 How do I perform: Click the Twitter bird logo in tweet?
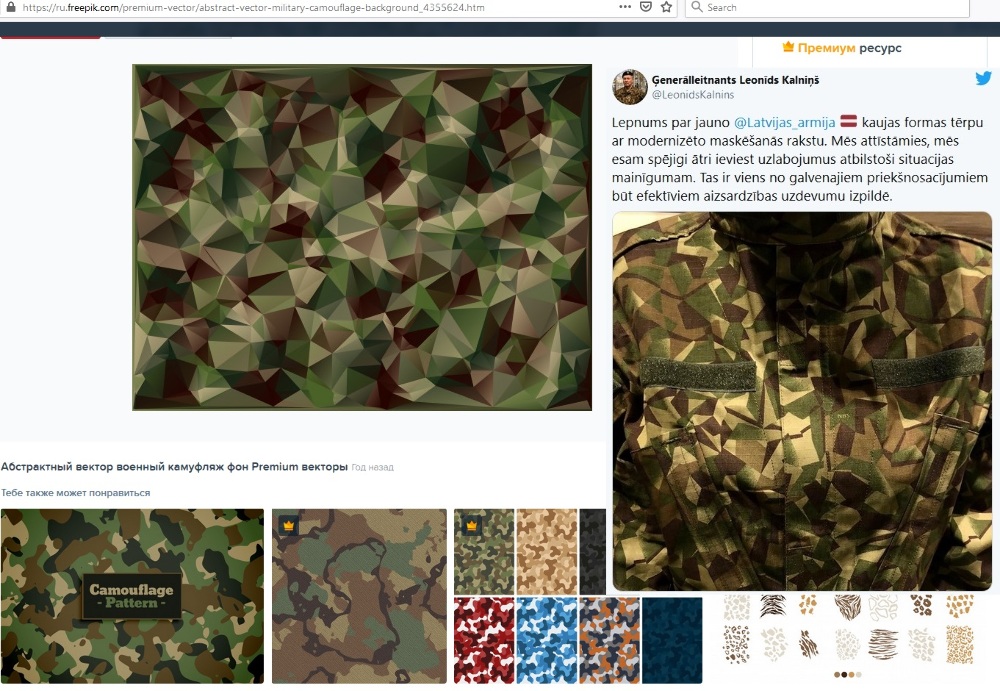pos(983,79)
